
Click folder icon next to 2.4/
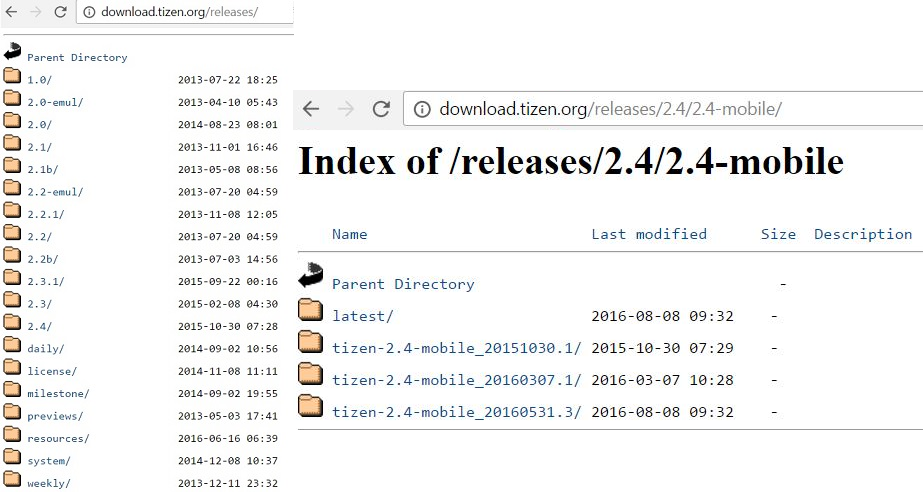pyautogui.click(x=12, y=321)
